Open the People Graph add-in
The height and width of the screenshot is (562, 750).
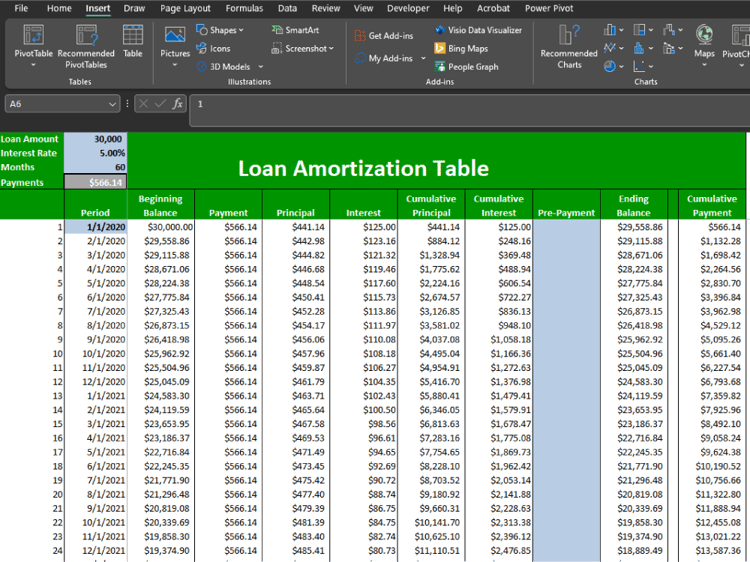click(466, 66)
